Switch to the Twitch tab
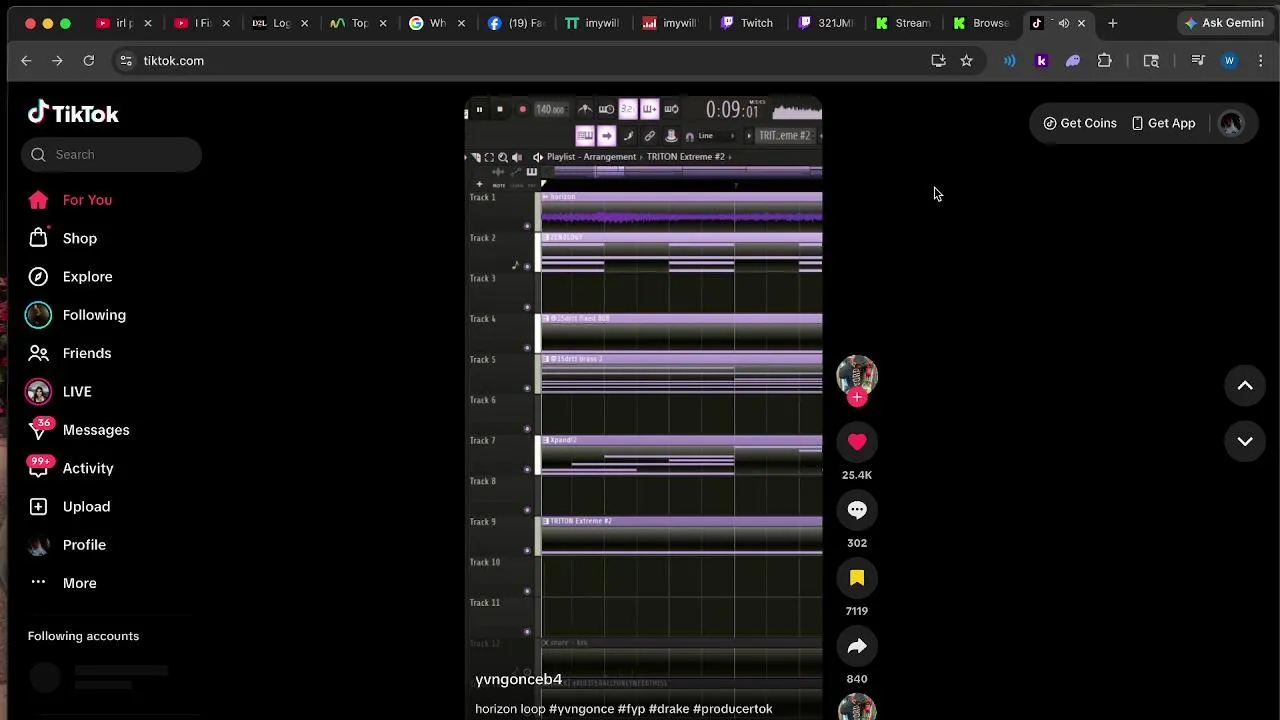The height and width of the screenshot is (720, 1280). coord(749,23)
